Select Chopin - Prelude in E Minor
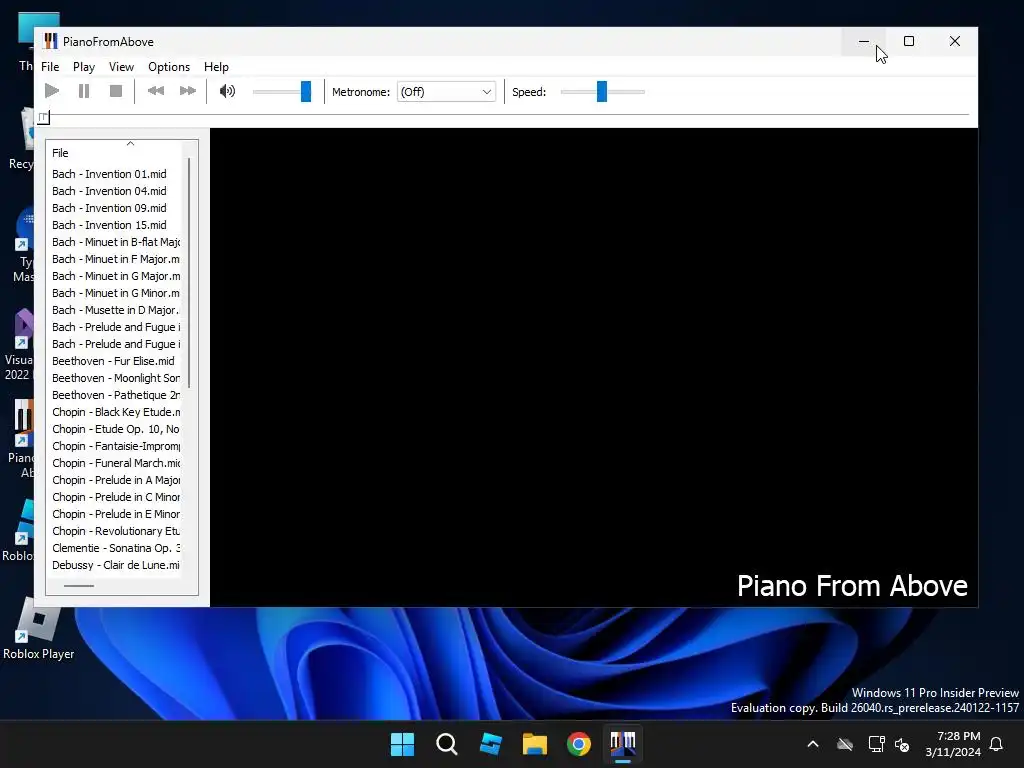This screenshot has width=1024, height=768. pyautogui.click(x=115, y=513)
